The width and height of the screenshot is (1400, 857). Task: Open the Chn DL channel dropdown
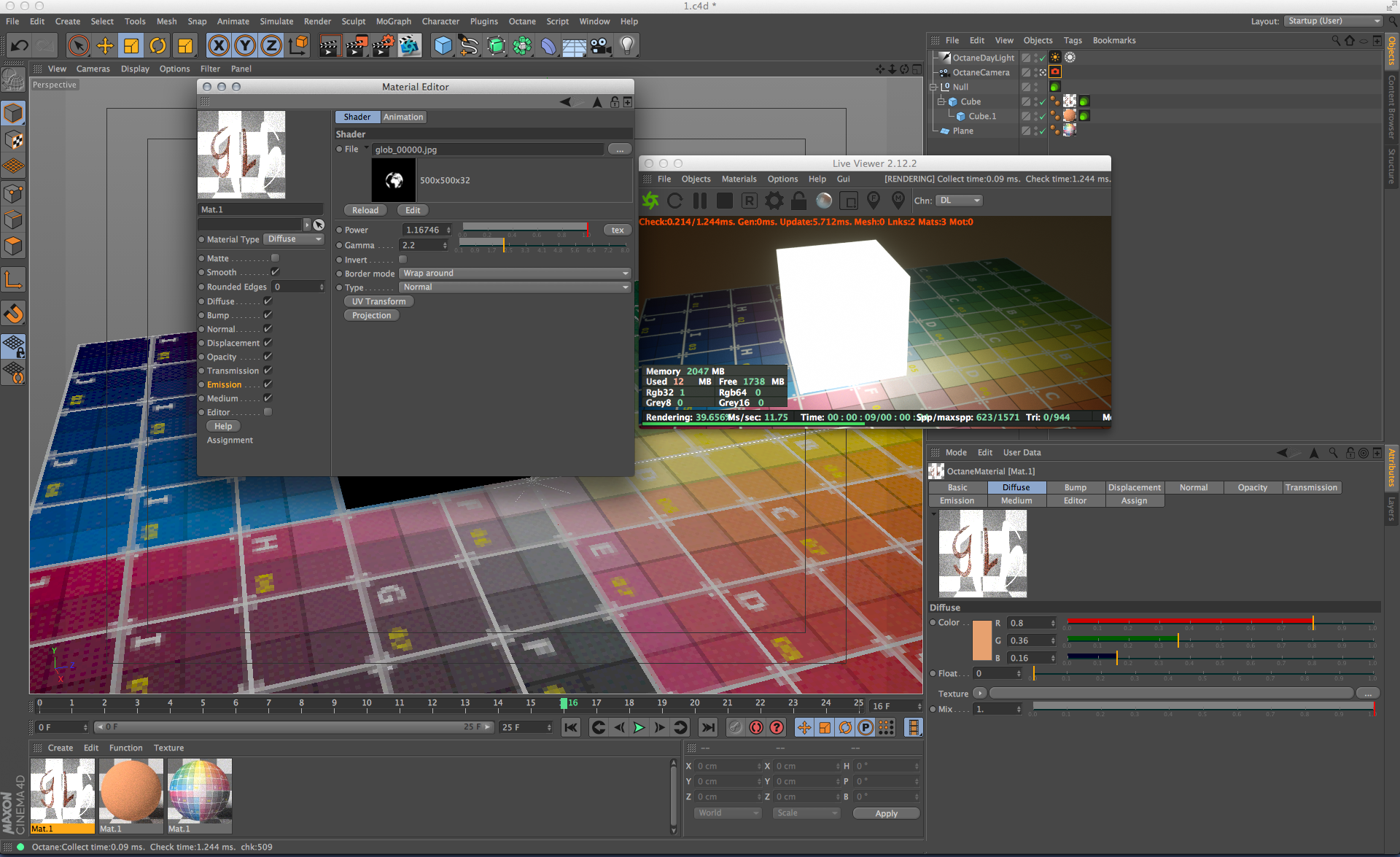pyautogui.click(x=960, y=201)
